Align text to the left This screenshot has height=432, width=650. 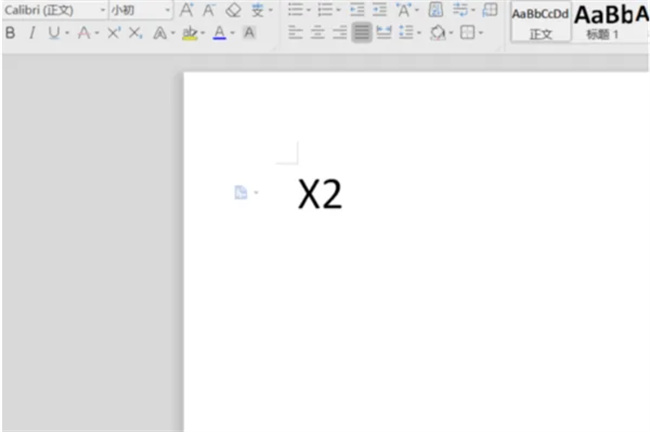click(295, 33)
